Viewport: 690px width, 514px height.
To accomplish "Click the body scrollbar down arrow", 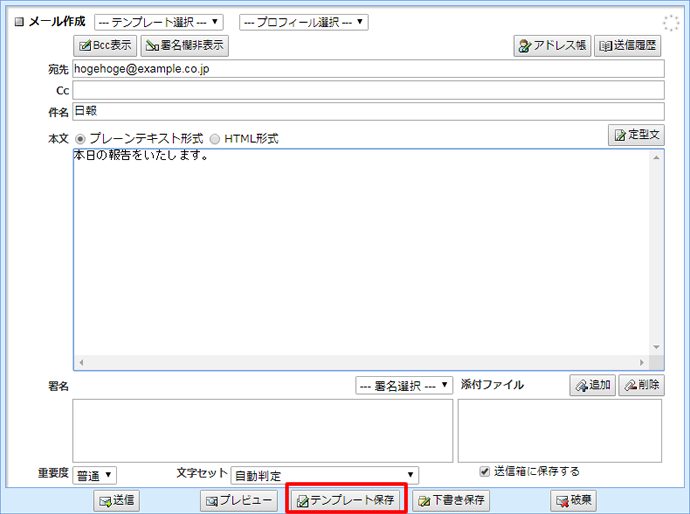I will [x=657, y=347].
